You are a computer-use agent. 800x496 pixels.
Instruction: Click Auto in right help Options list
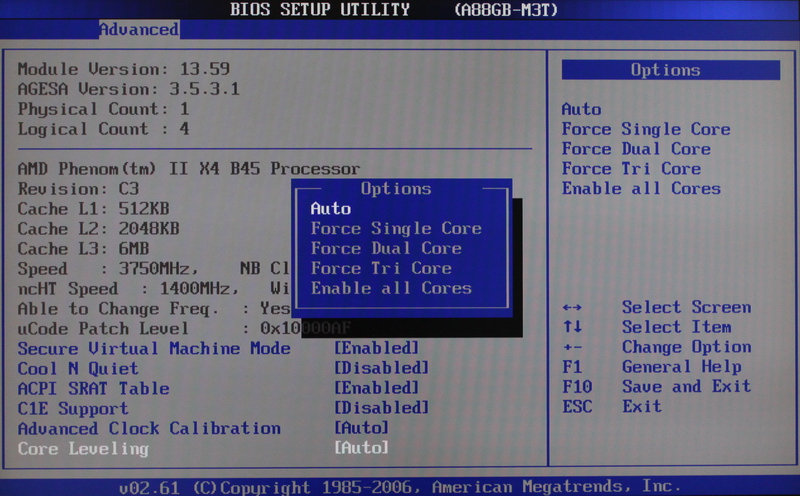[x=582, y=109]
